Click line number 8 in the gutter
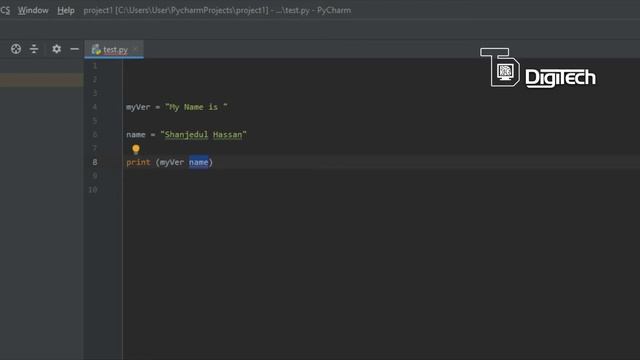 tap(95, 162)
